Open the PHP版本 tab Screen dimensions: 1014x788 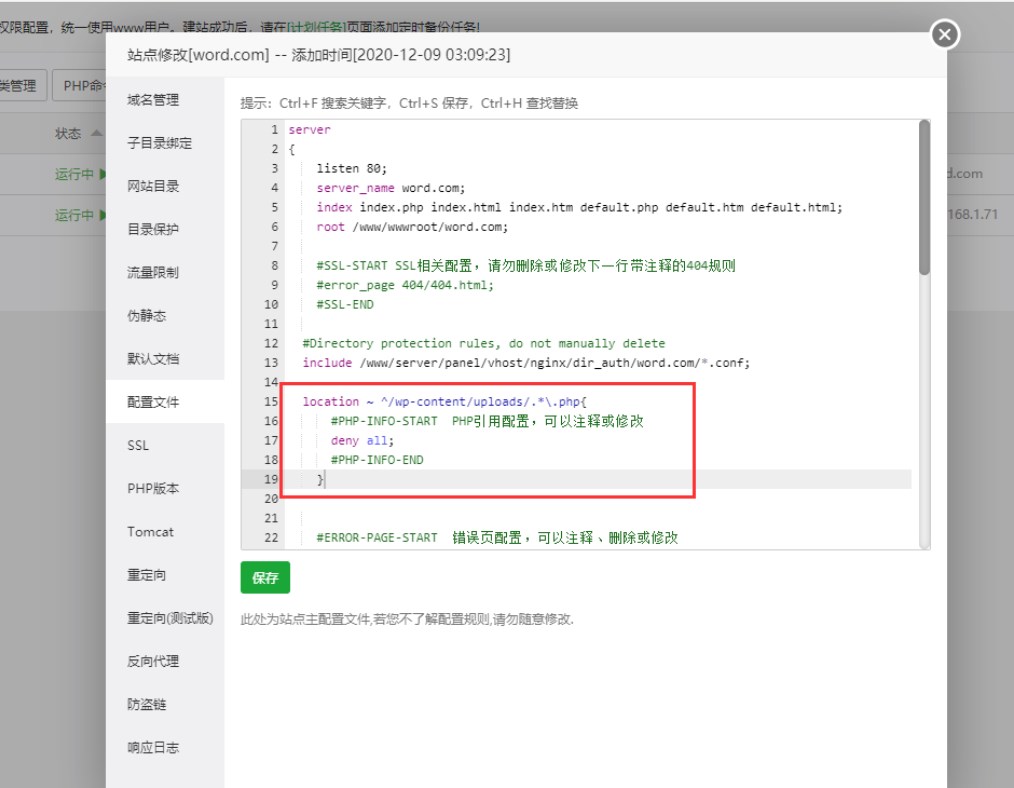click(153, 489)
